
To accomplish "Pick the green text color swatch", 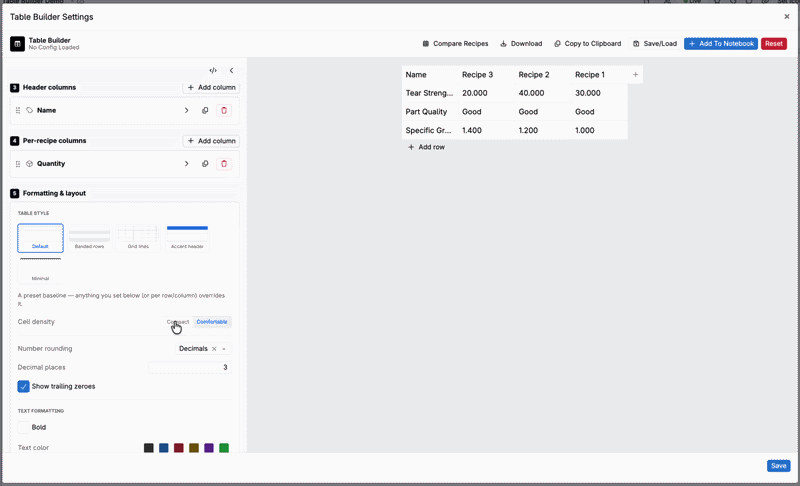I will coord(224,448).
